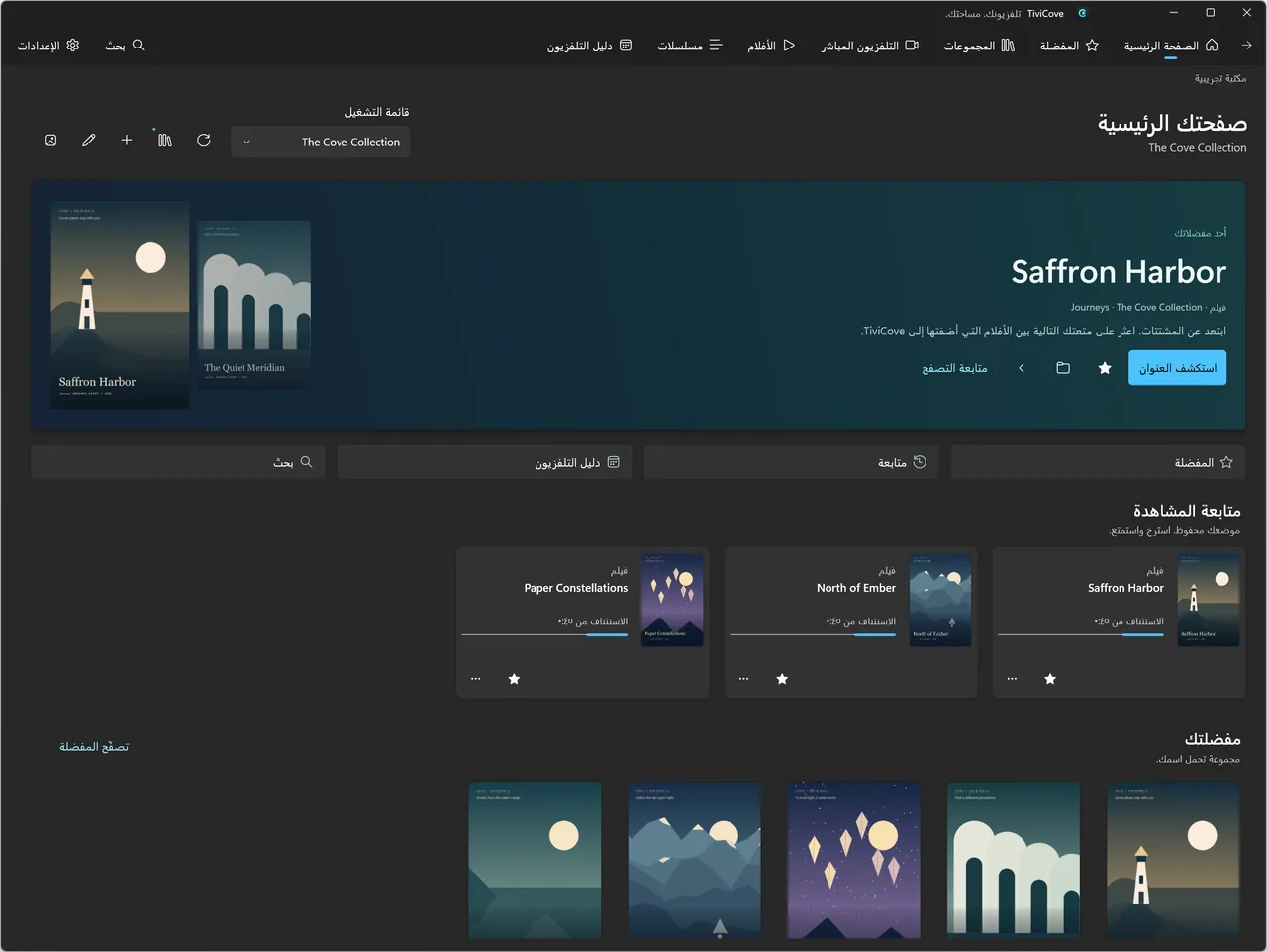Open the المجموعات collections tab
Image resolution: width=1267 pixels, height=952 pixels.
point(979,46)
